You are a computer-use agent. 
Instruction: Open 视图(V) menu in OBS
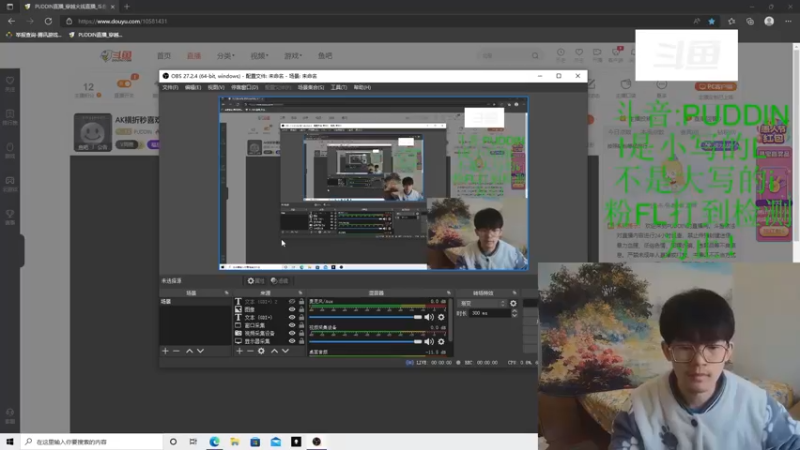pyautogui.click(x=216, y=88)
